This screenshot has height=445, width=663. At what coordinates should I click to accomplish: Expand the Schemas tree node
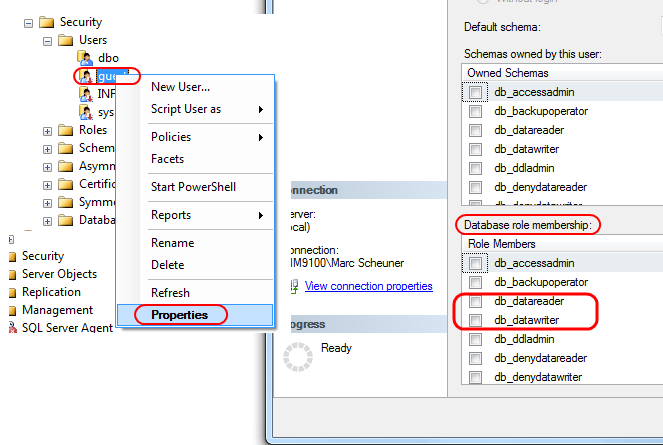coord(47,149)
